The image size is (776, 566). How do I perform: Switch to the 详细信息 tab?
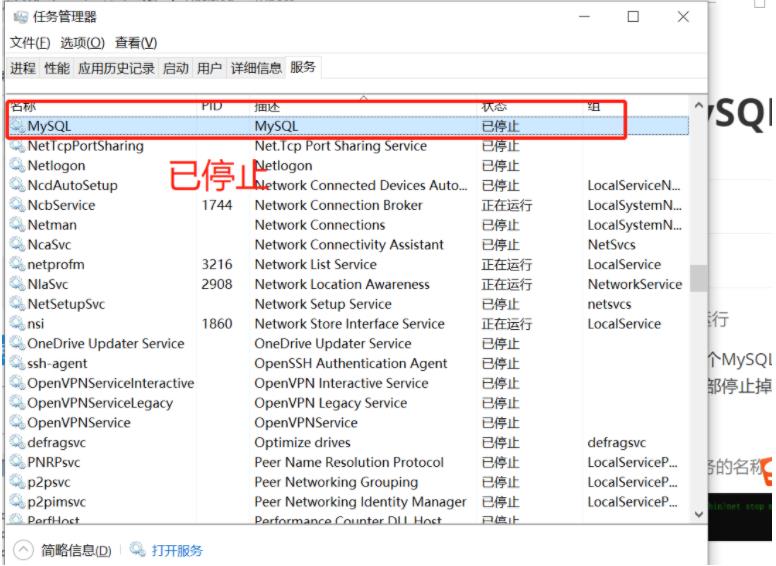click(x=256, y=68)
